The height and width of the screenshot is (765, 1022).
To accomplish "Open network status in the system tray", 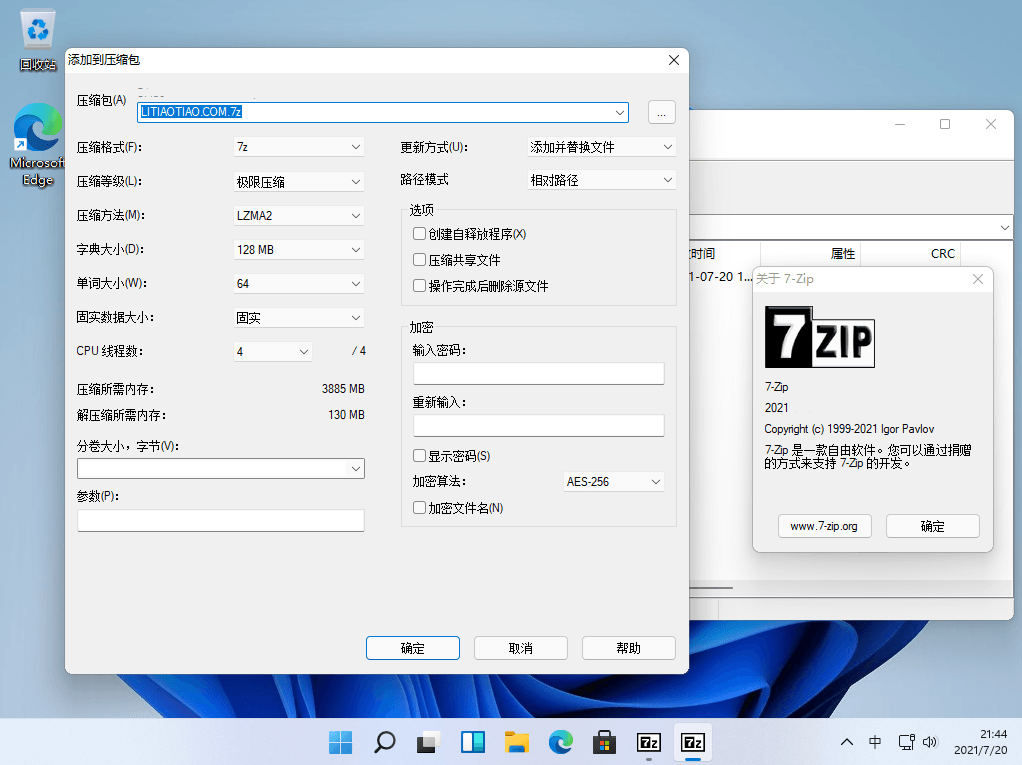I will 906,742.
